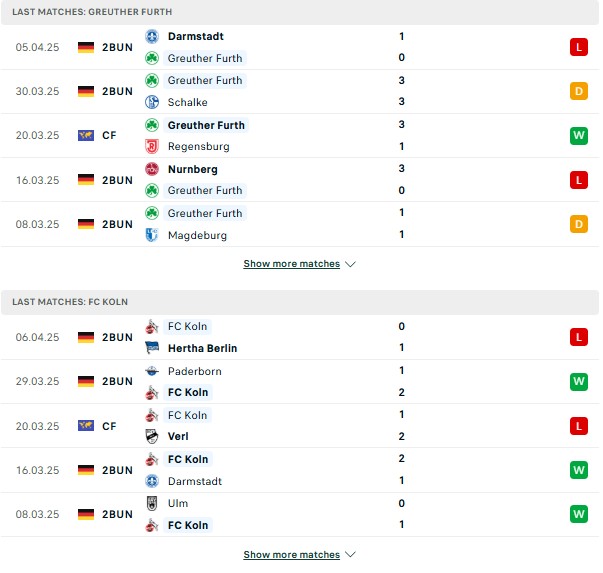This screenshot has width=603, height=573.
Task: Click the Hertha Berlin flag crest icon
Action: (x=152, y=348)
